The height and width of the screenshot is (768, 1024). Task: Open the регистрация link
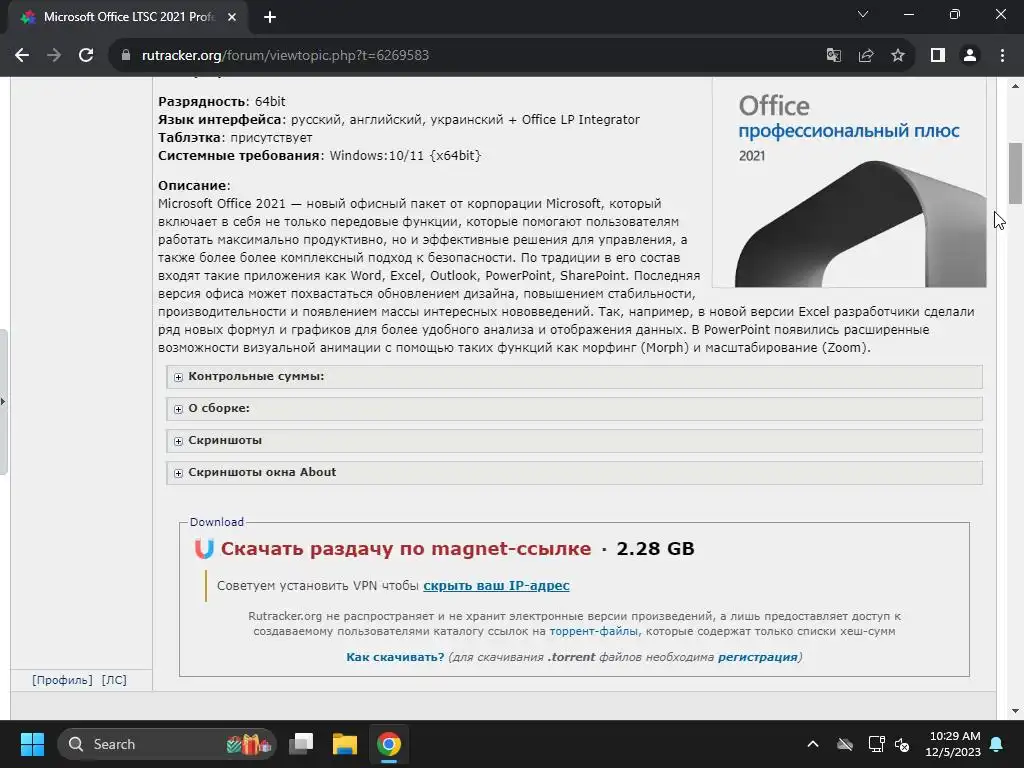(758, 657)
